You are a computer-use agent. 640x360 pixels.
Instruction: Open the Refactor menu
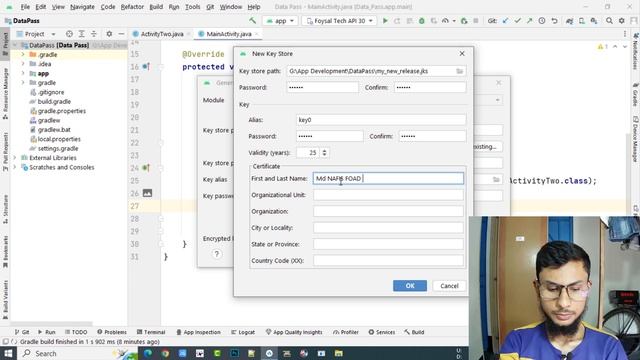[132, 7]
